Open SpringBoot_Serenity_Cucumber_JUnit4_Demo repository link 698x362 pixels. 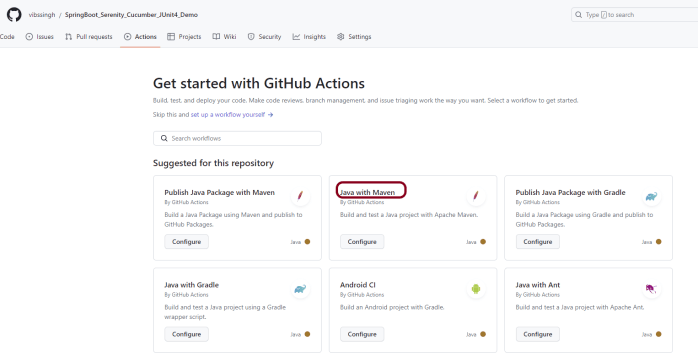pyautogui.click(x=131, y=15)
